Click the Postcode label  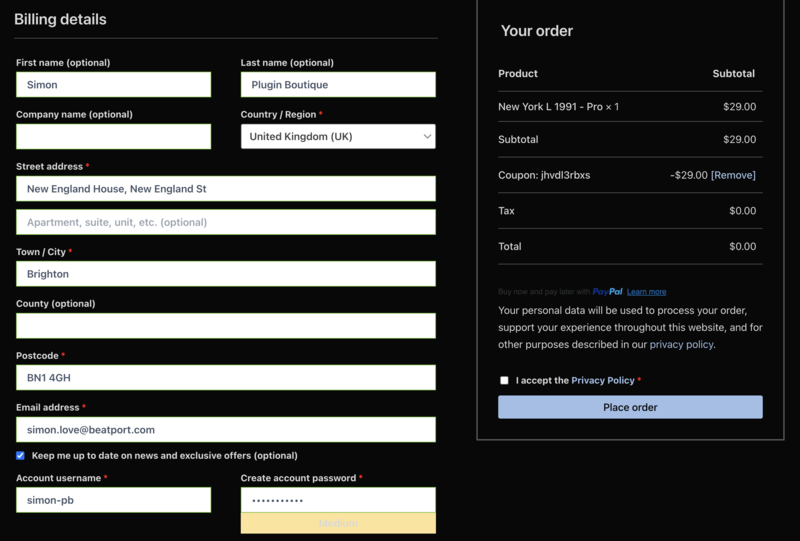(37, 355)
